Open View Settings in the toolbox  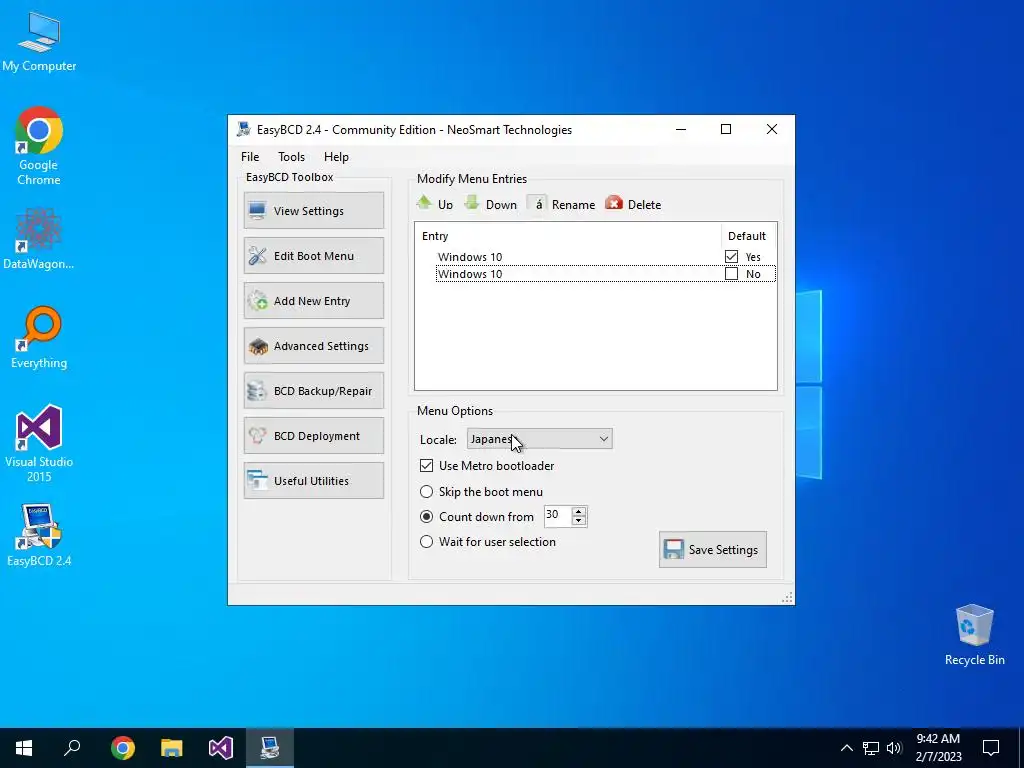pos(313,210)
